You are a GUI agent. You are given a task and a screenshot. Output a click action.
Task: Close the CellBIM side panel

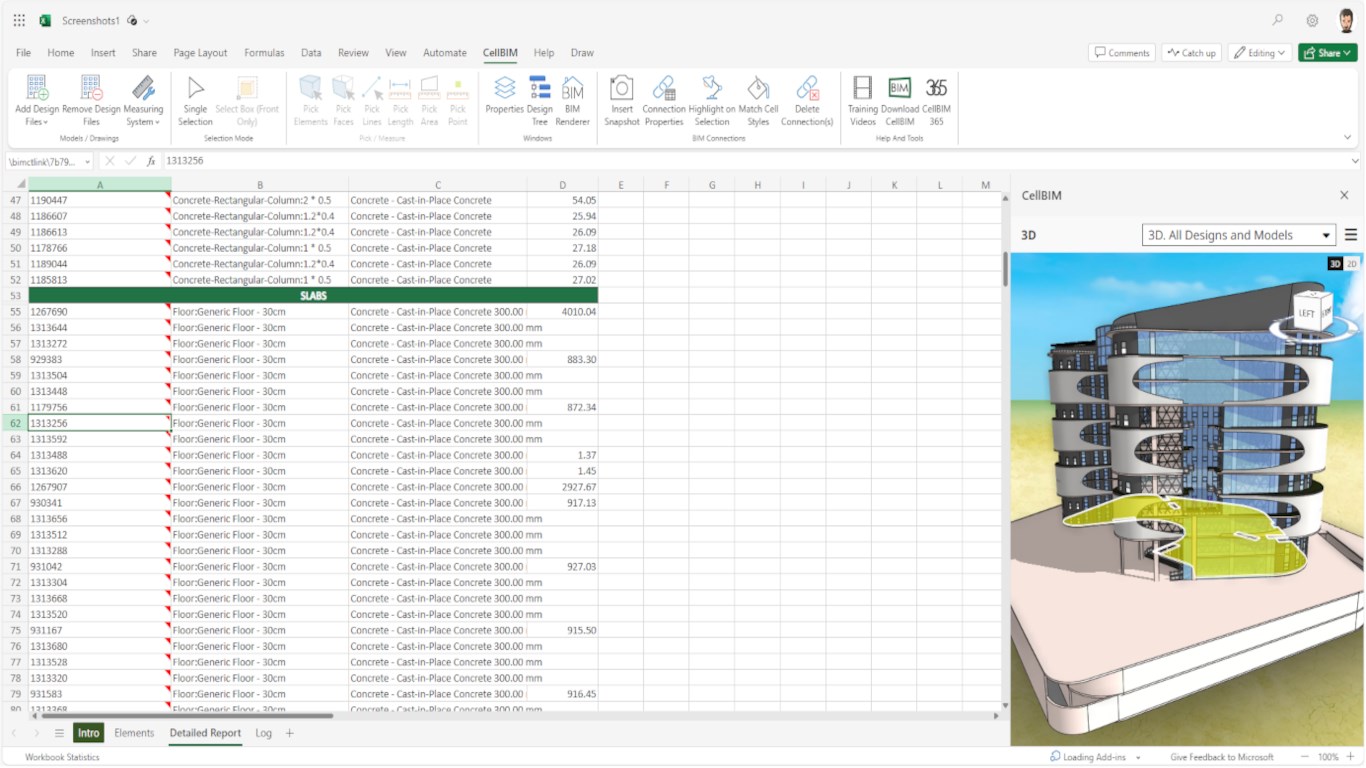tap(1344, 196)
